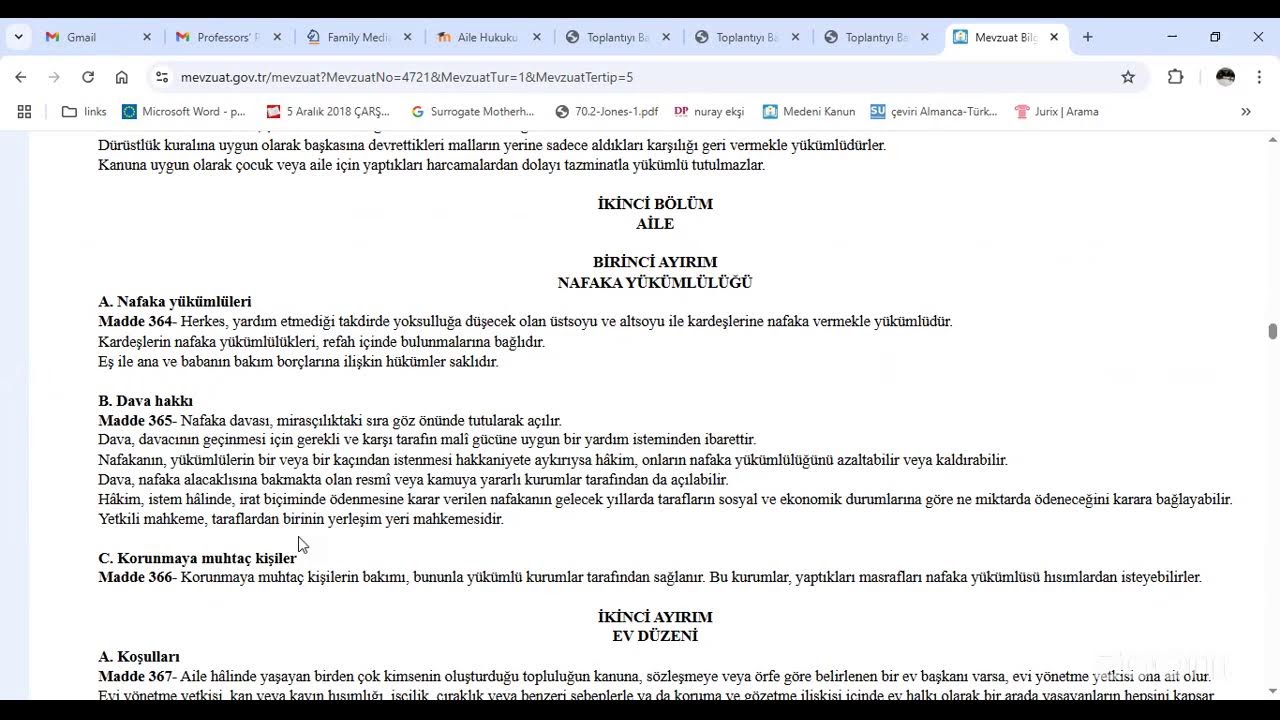Open çeviri Almanca-Türk bookmark
This screenshot has height=720, width=1280.
coord(934,112)
